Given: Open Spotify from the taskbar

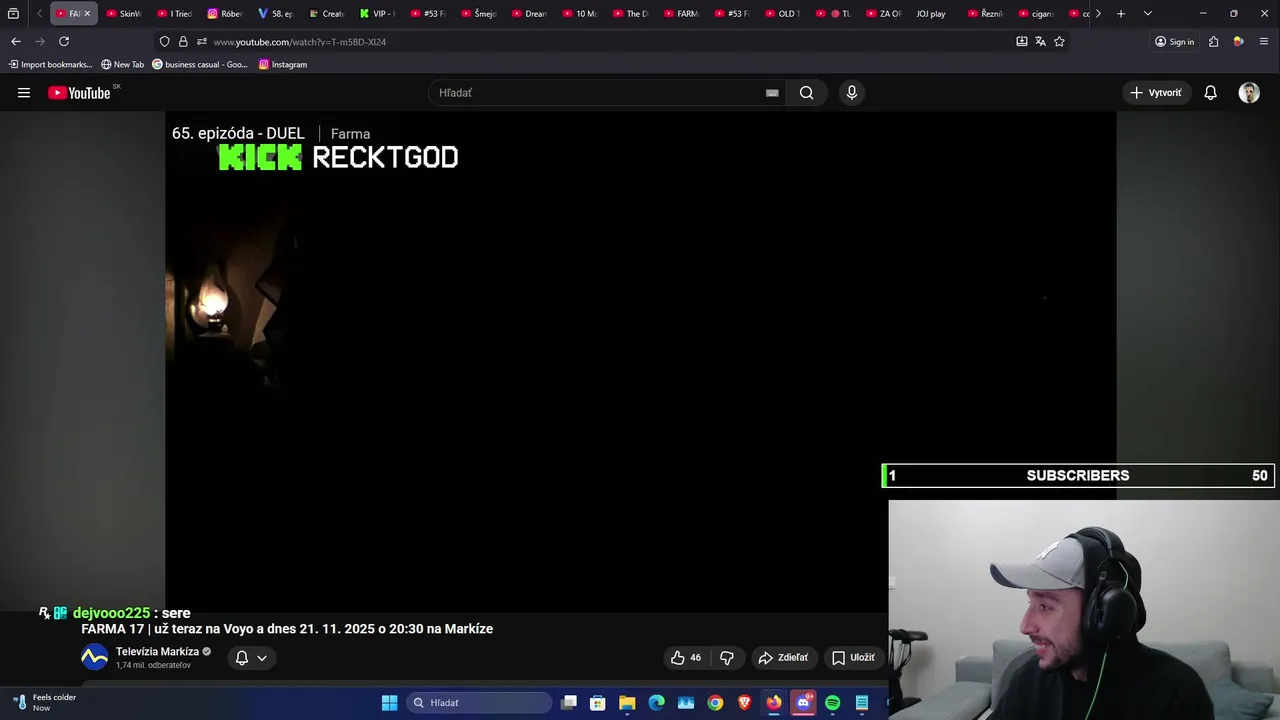Looking at the screenshot, I should pos(832,703).
